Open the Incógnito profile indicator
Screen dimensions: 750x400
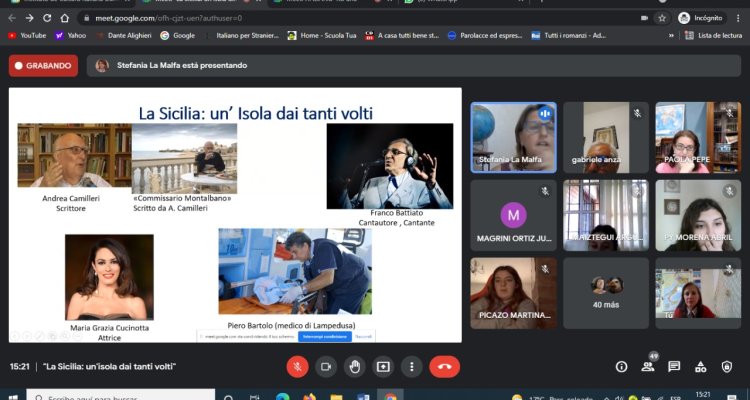(x=701, y=18)
